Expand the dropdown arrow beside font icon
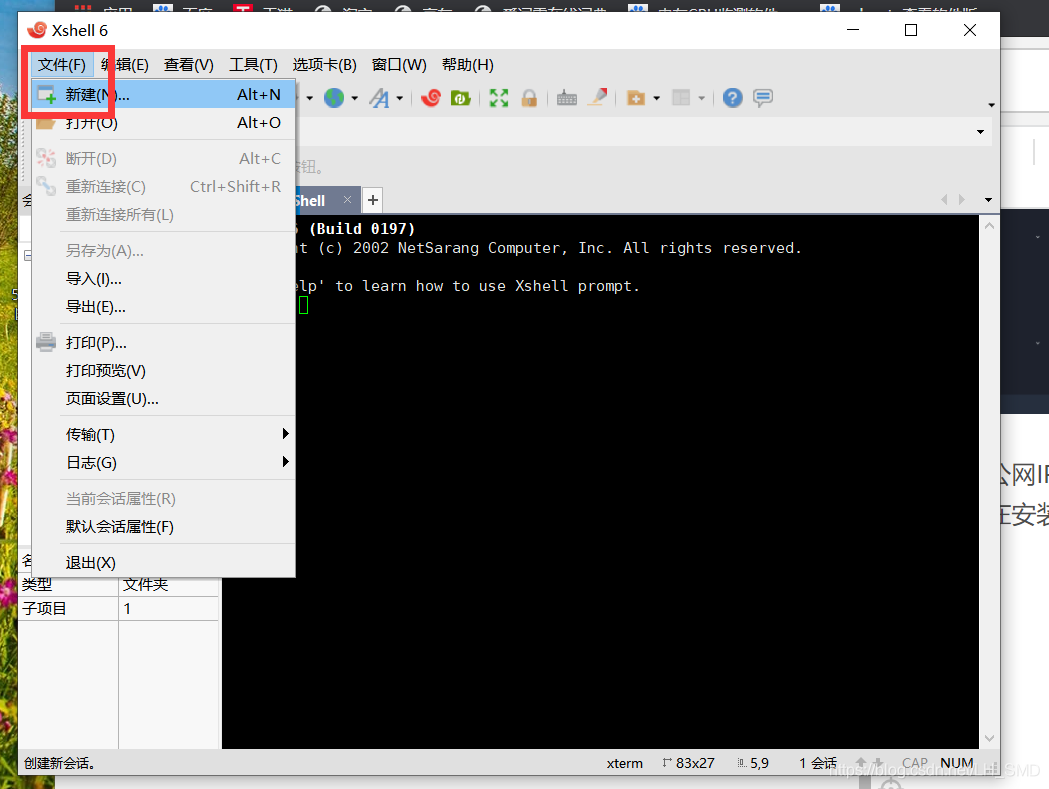This screenshot has width=1049, height=789. tap(399, 98)
